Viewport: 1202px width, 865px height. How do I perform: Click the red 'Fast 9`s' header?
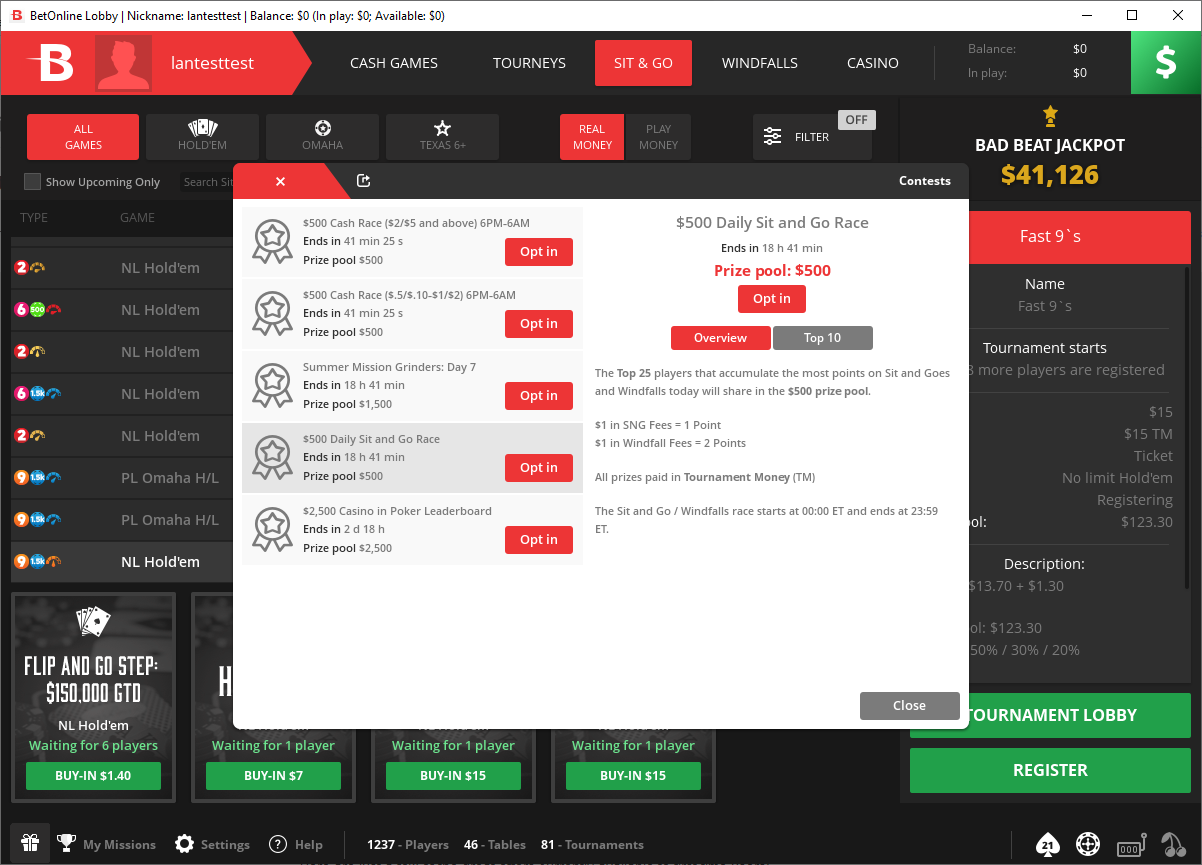click(x=1050, y=237)
